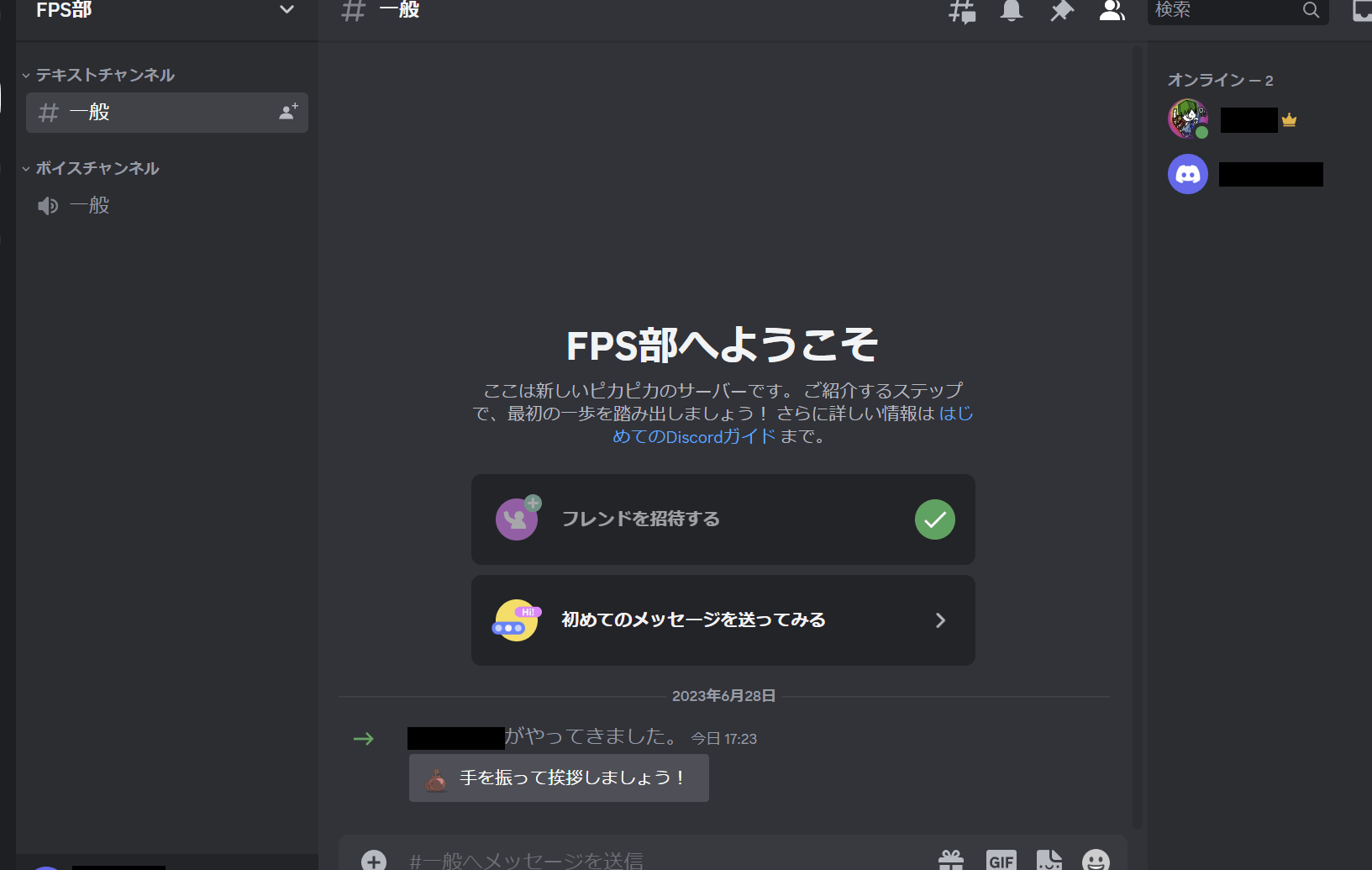Click 手を振って挨拶しましょう！ button

coord(559,778)
